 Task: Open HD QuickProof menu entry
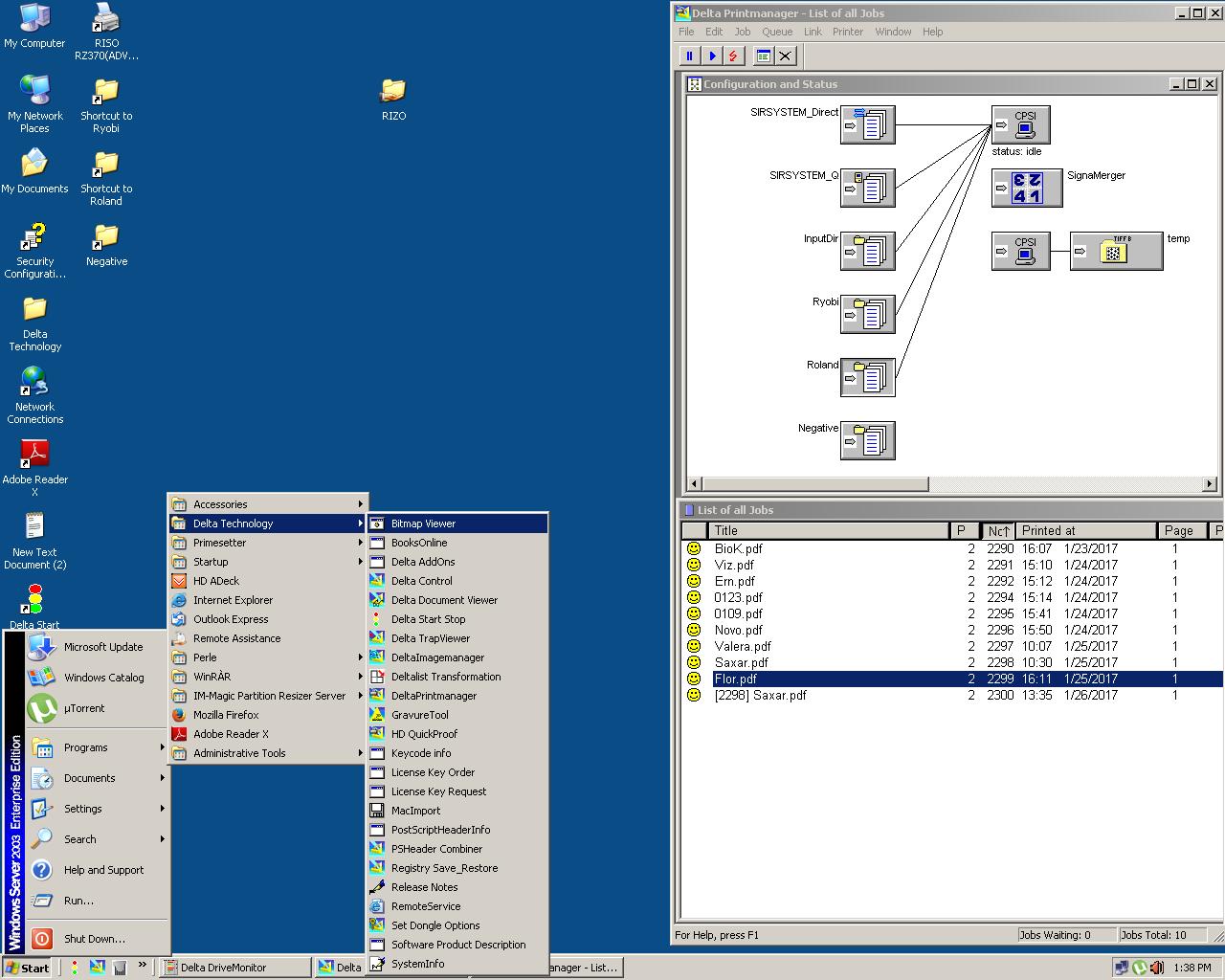pos(457,734)
